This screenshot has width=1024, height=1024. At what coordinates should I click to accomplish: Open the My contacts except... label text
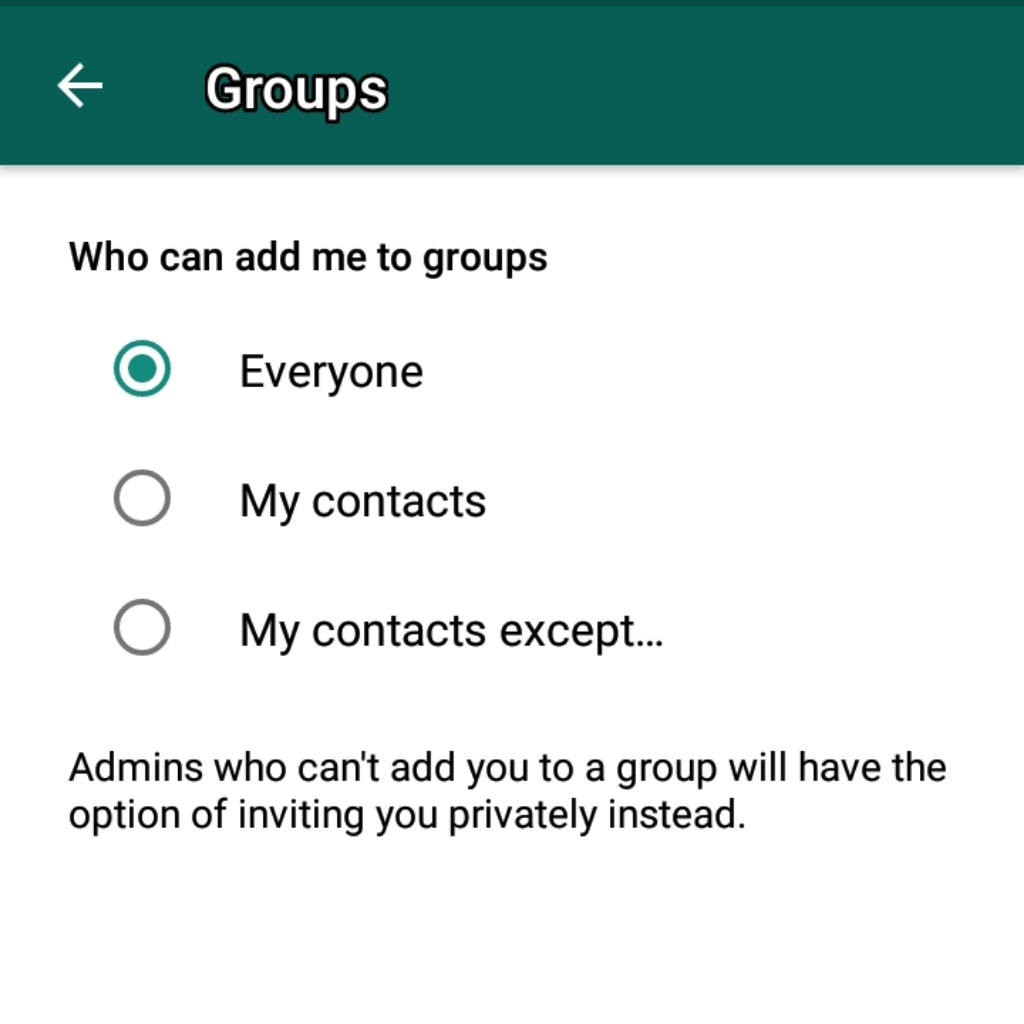coord(451,631)
